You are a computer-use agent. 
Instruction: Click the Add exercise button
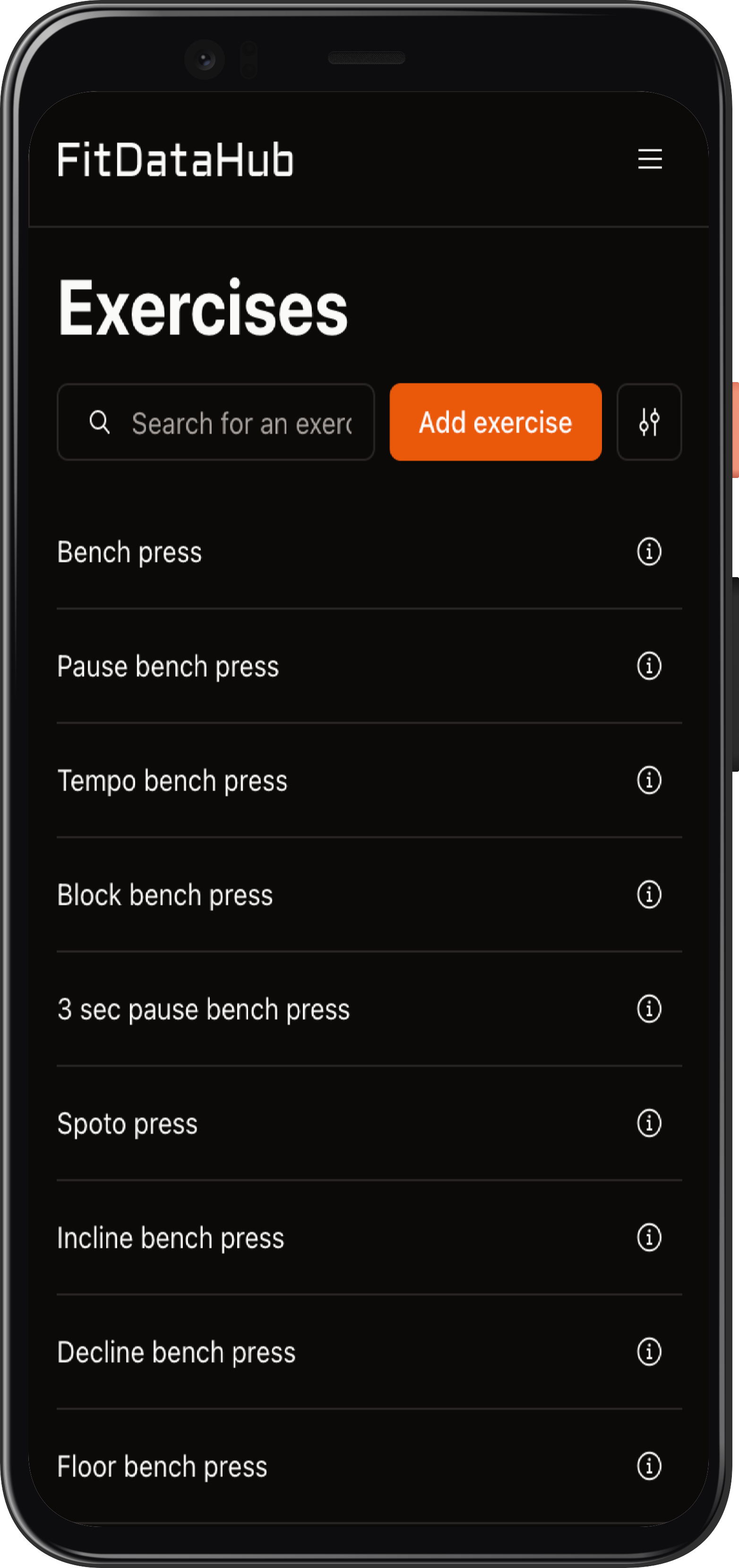(496, 422)
